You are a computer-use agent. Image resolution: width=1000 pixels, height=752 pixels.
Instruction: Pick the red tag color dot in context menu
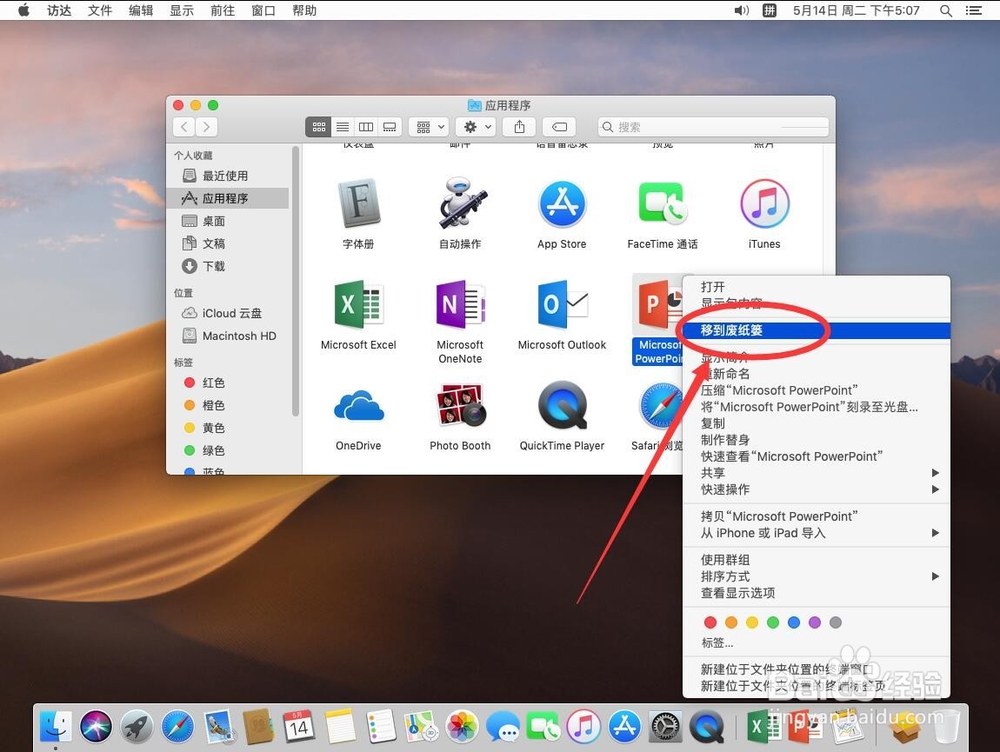pyautogui.click(x=710, y=623)
